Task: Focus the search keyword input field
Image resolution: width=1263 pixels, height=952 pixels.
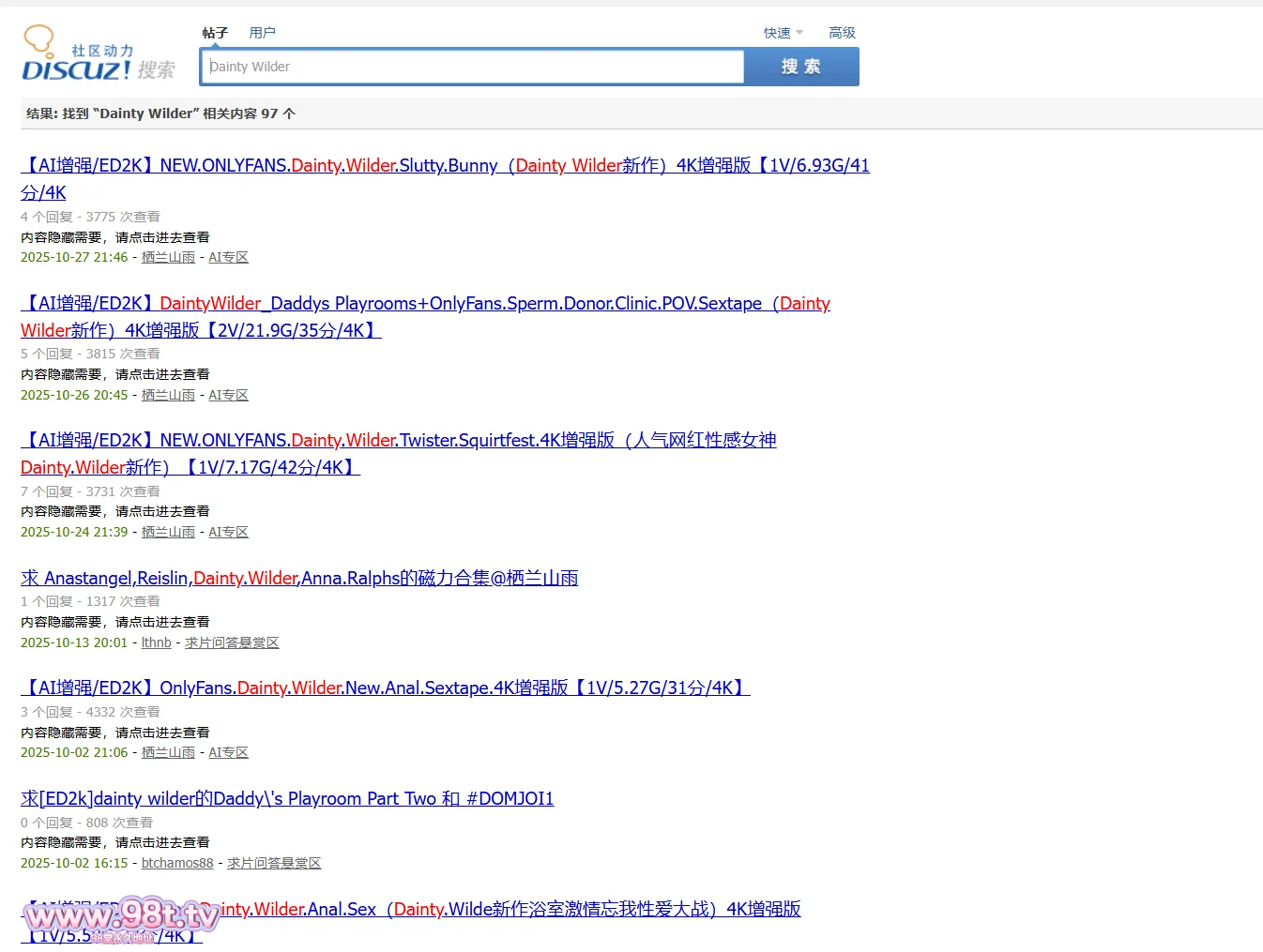Action: click(x=472, y=67)
